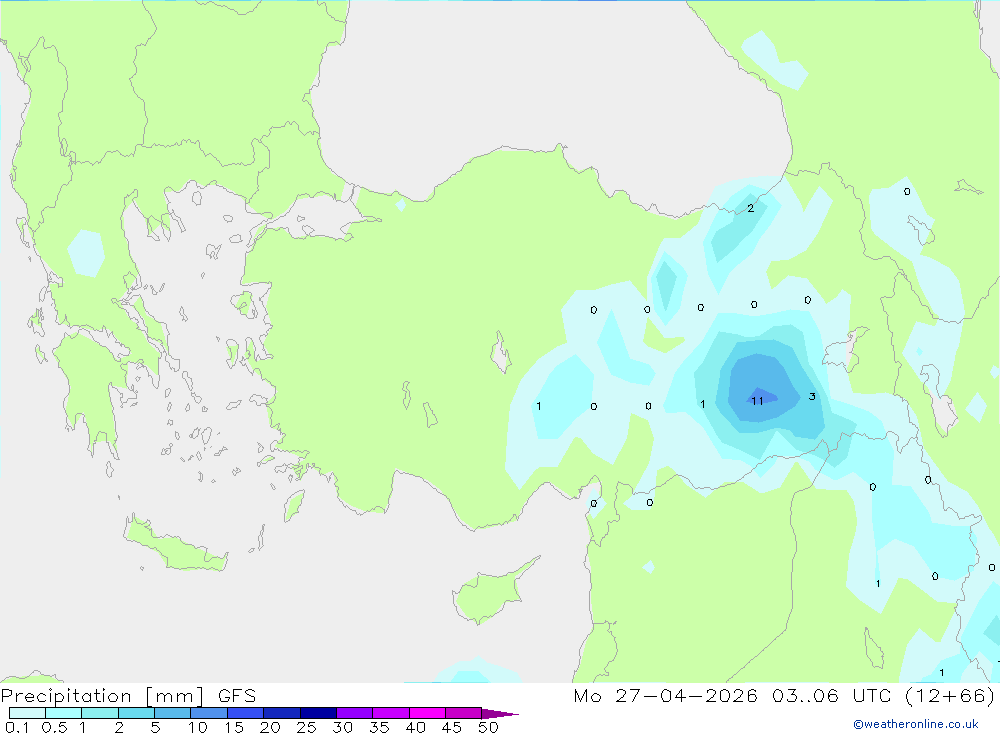The image size is (1000, 733).
Task: Click the 'Mo 27-04-2026' date text
Action: pyautogui.click(x=666, y=695)
